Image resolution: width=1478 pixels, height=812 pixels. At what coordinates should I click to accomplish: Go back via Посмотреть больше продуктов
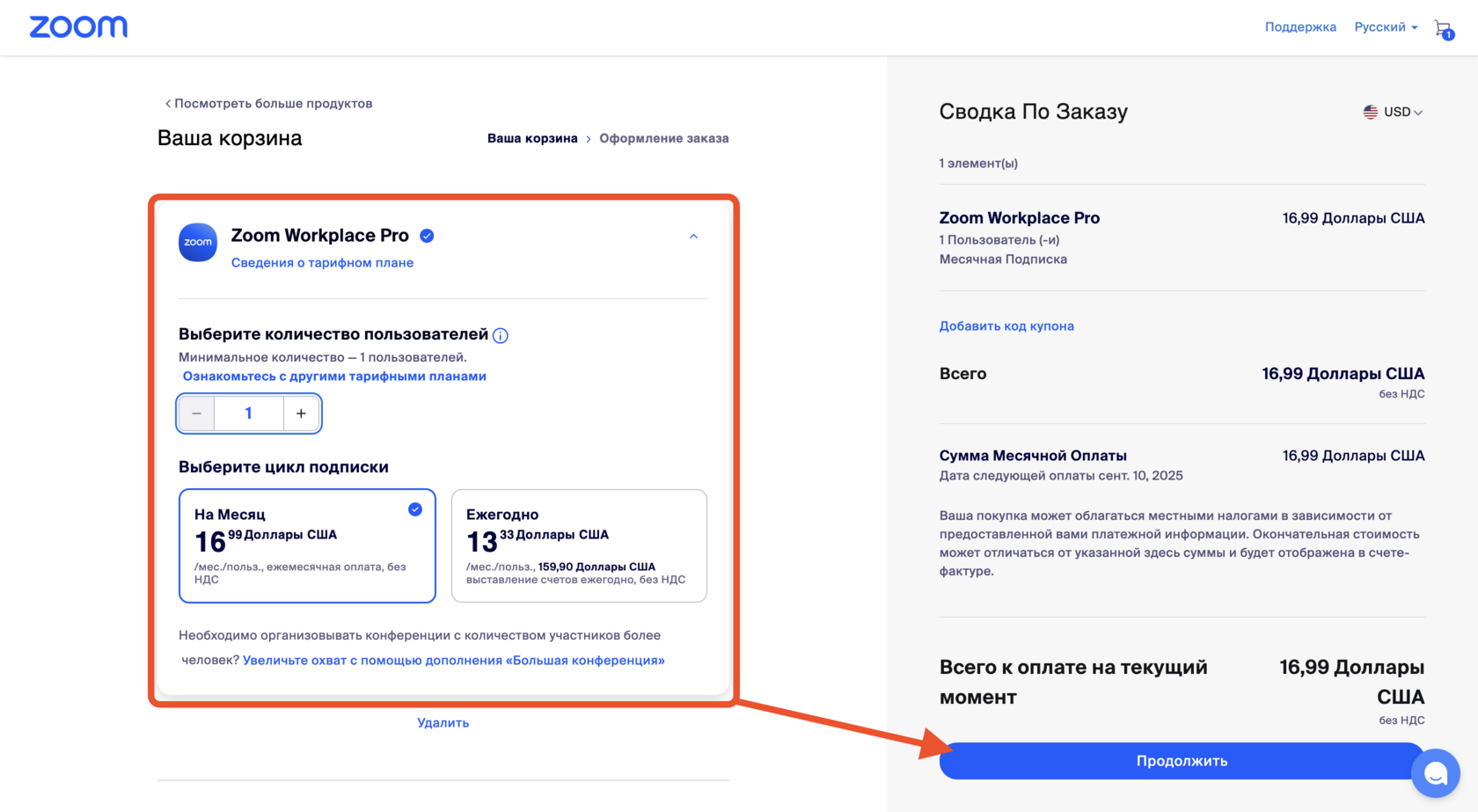(x=269, y=103)
